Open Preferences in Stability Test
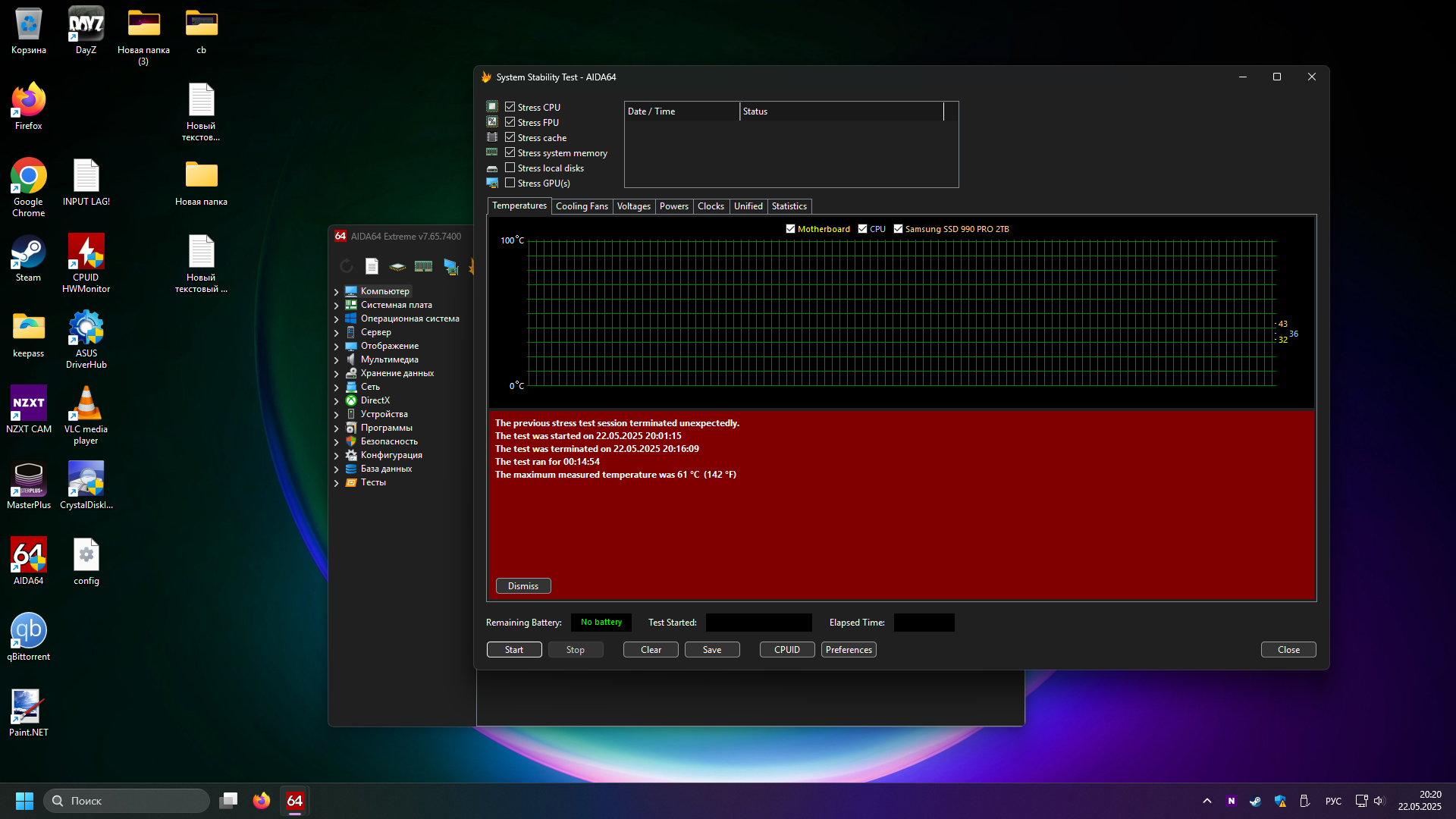 pos(849,650)
